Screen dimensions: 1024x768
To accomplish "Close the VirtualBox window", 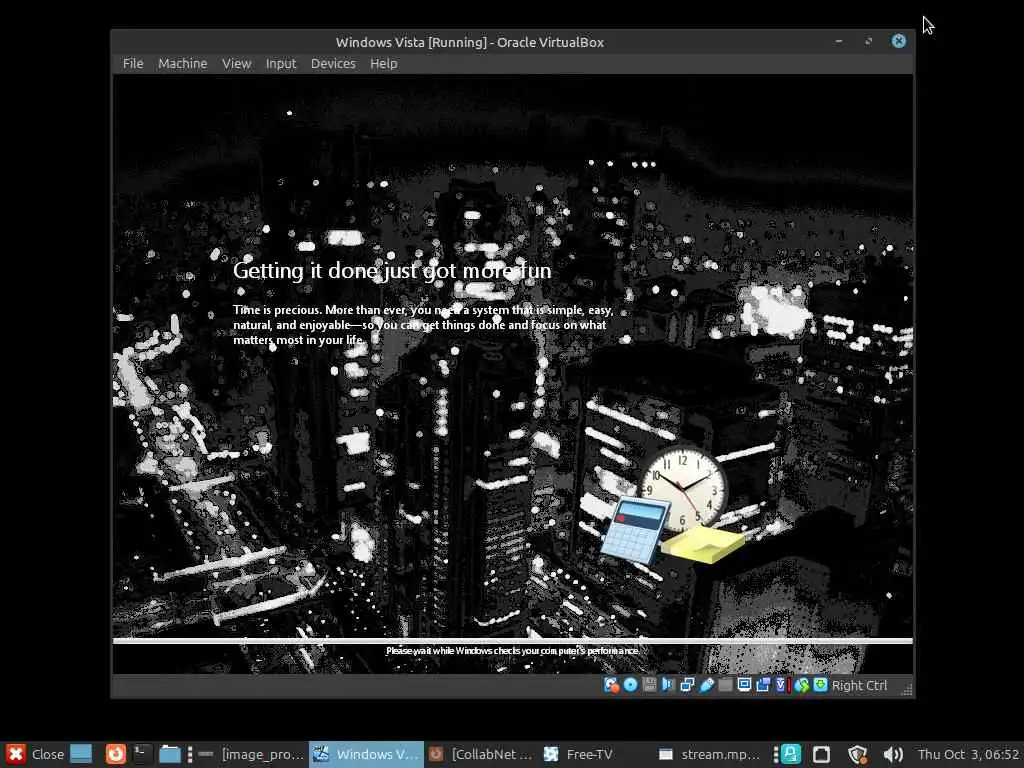I will click(899, 41).
